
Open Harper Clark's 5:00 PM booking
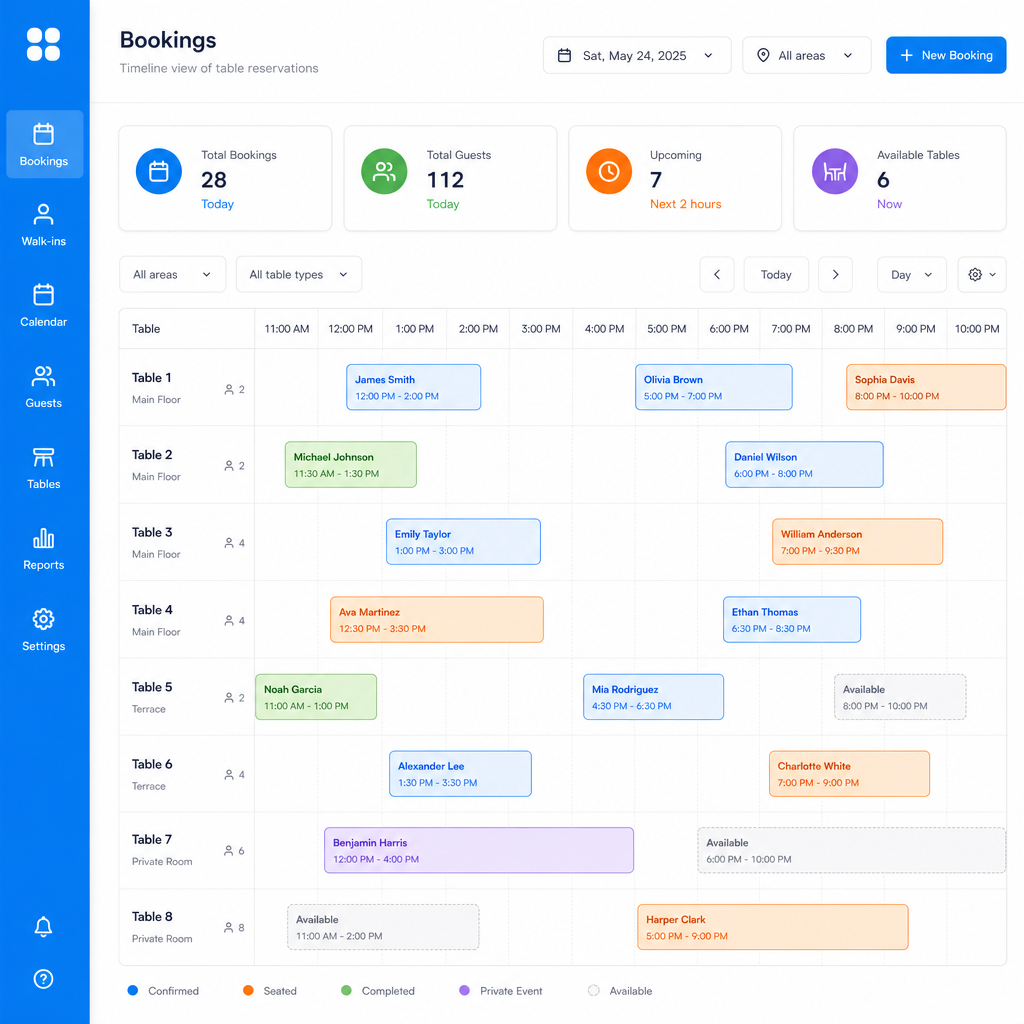[773, 927]
